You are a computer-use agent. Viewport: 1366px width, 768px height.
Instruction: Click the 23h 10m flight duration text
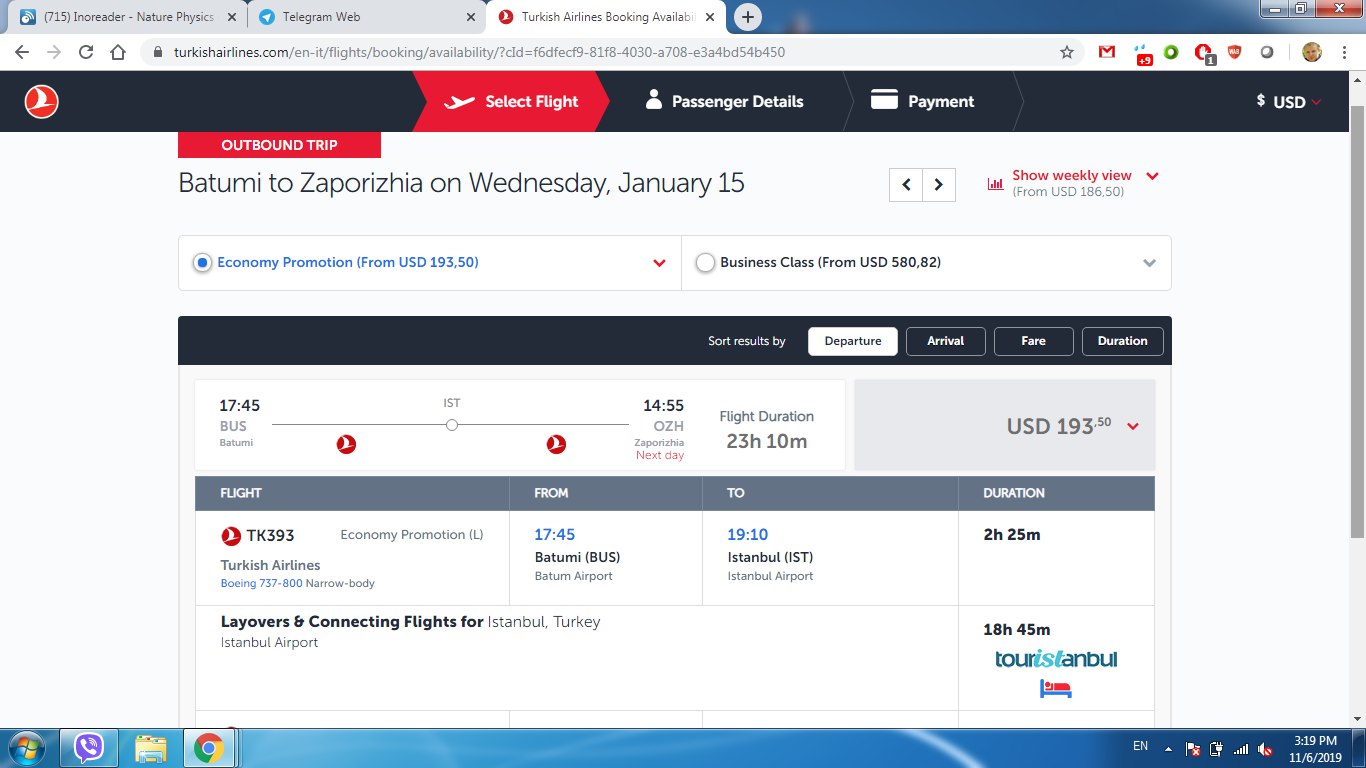click(767, 441)
